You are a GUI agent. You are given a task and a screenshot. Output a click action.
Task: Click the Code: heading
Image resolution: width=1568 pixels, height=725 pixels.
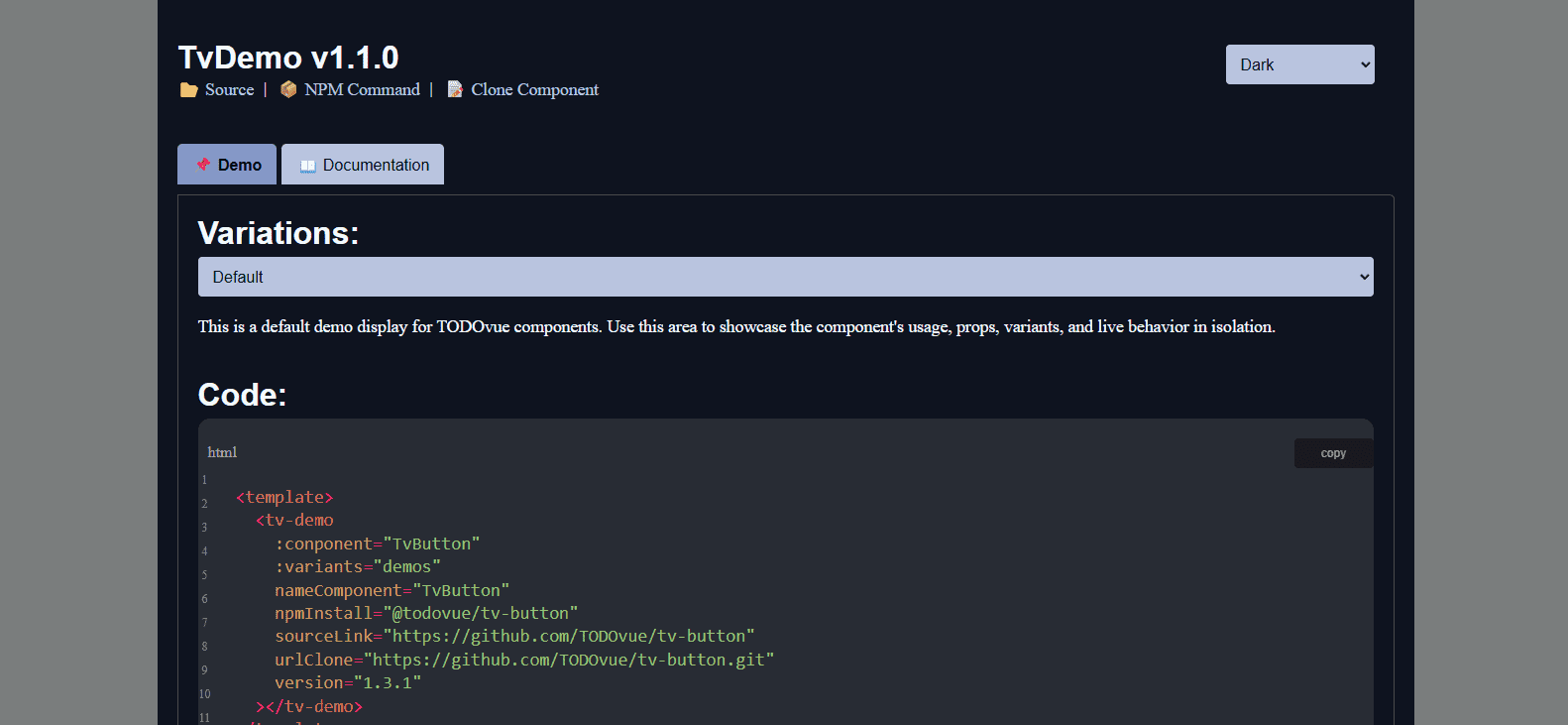pos(242,395)
